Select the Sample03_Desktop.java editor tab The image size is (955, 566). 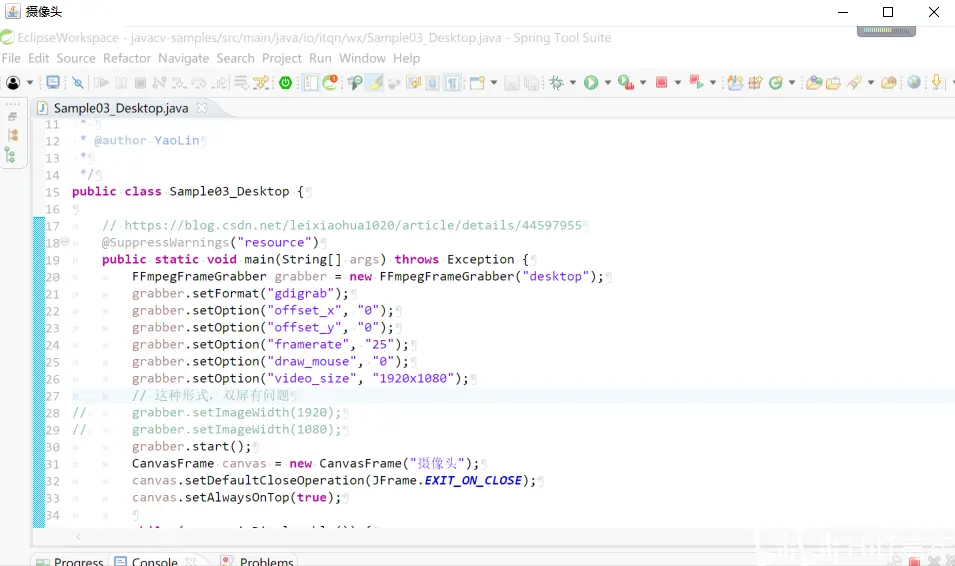(x=121, y=108)
